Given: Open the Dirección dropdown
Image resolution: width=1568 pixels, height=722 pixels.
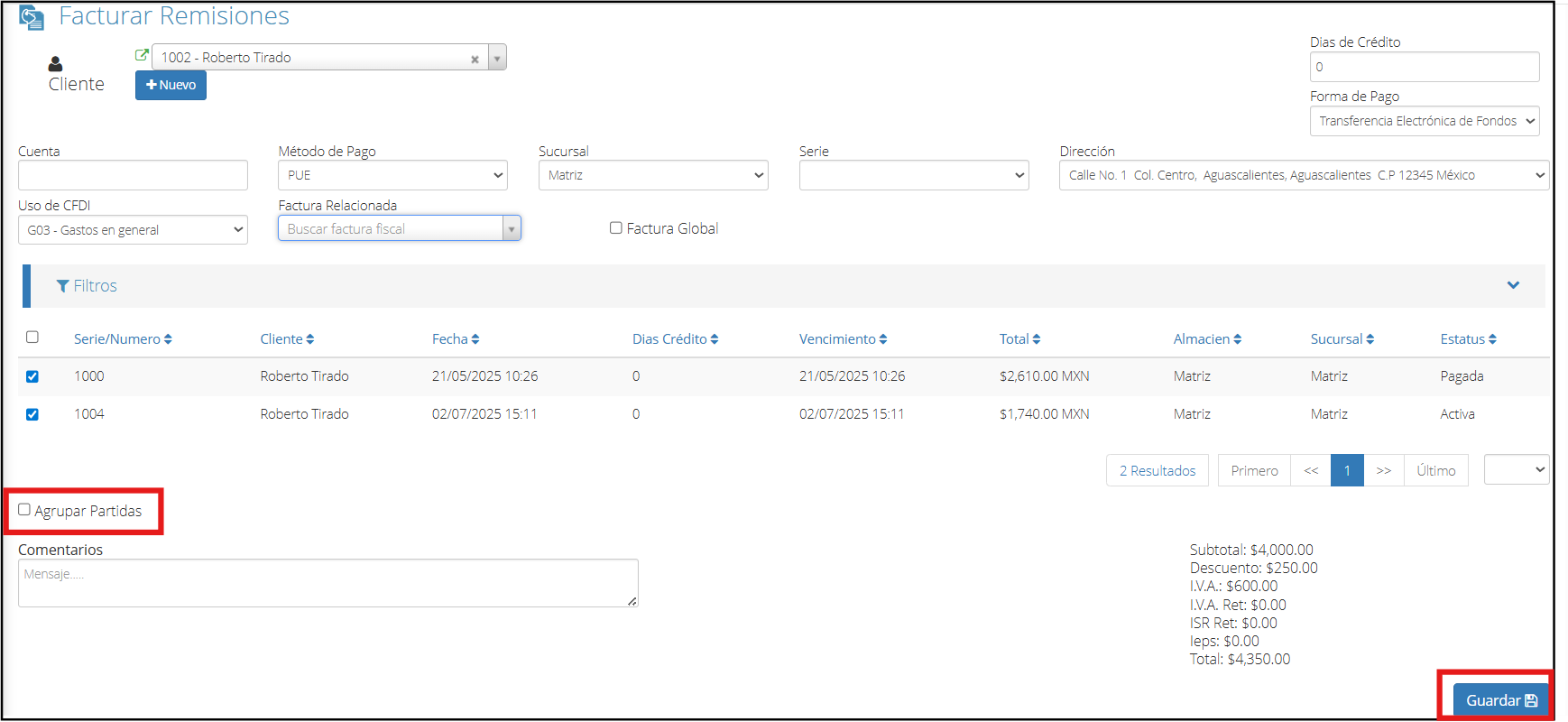Looking at the screenshot, I should tap(1304, 175).
